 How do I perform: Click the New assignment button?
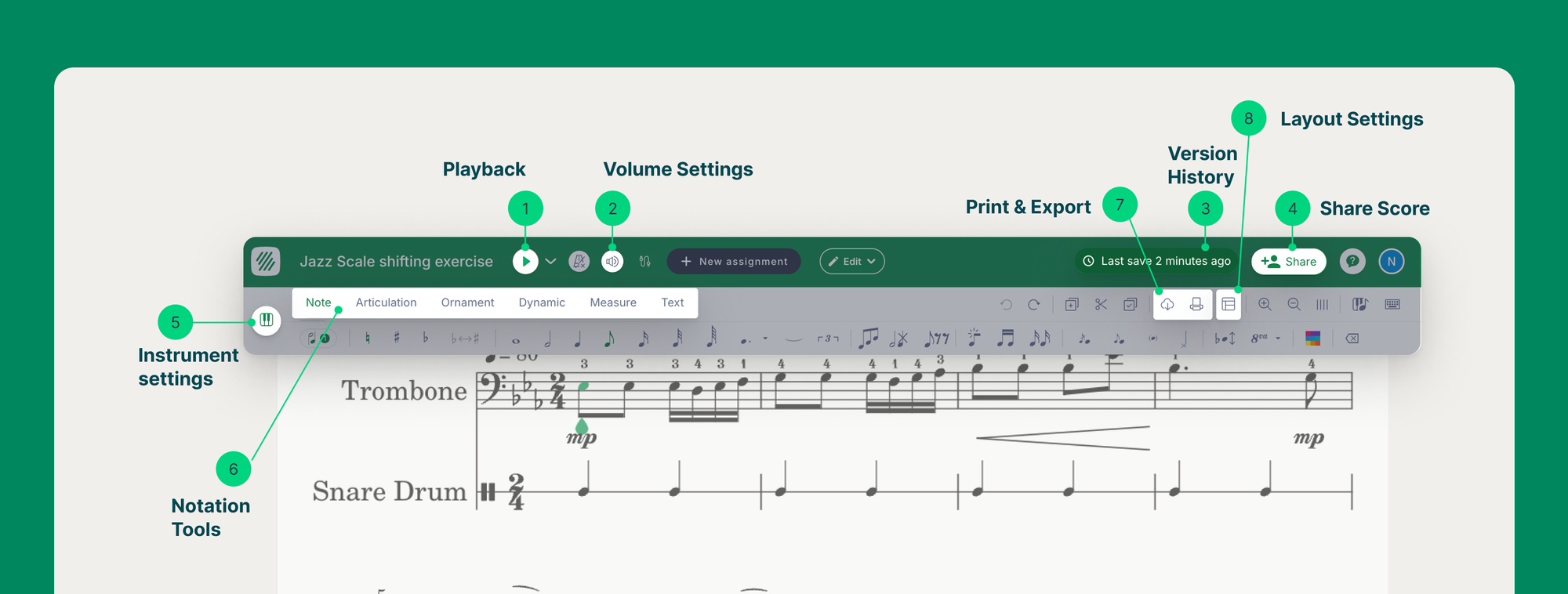[734, 262]
